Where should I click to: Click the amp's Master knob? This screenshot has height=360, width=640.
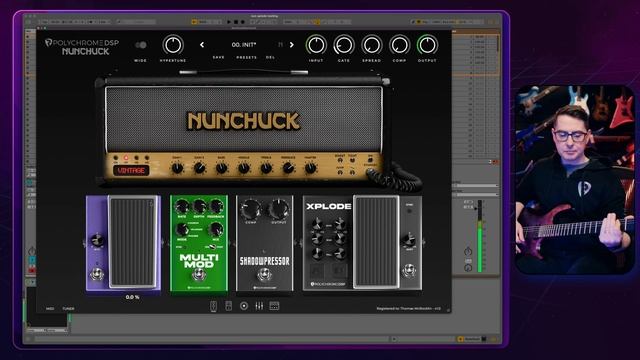pos(311,168)
